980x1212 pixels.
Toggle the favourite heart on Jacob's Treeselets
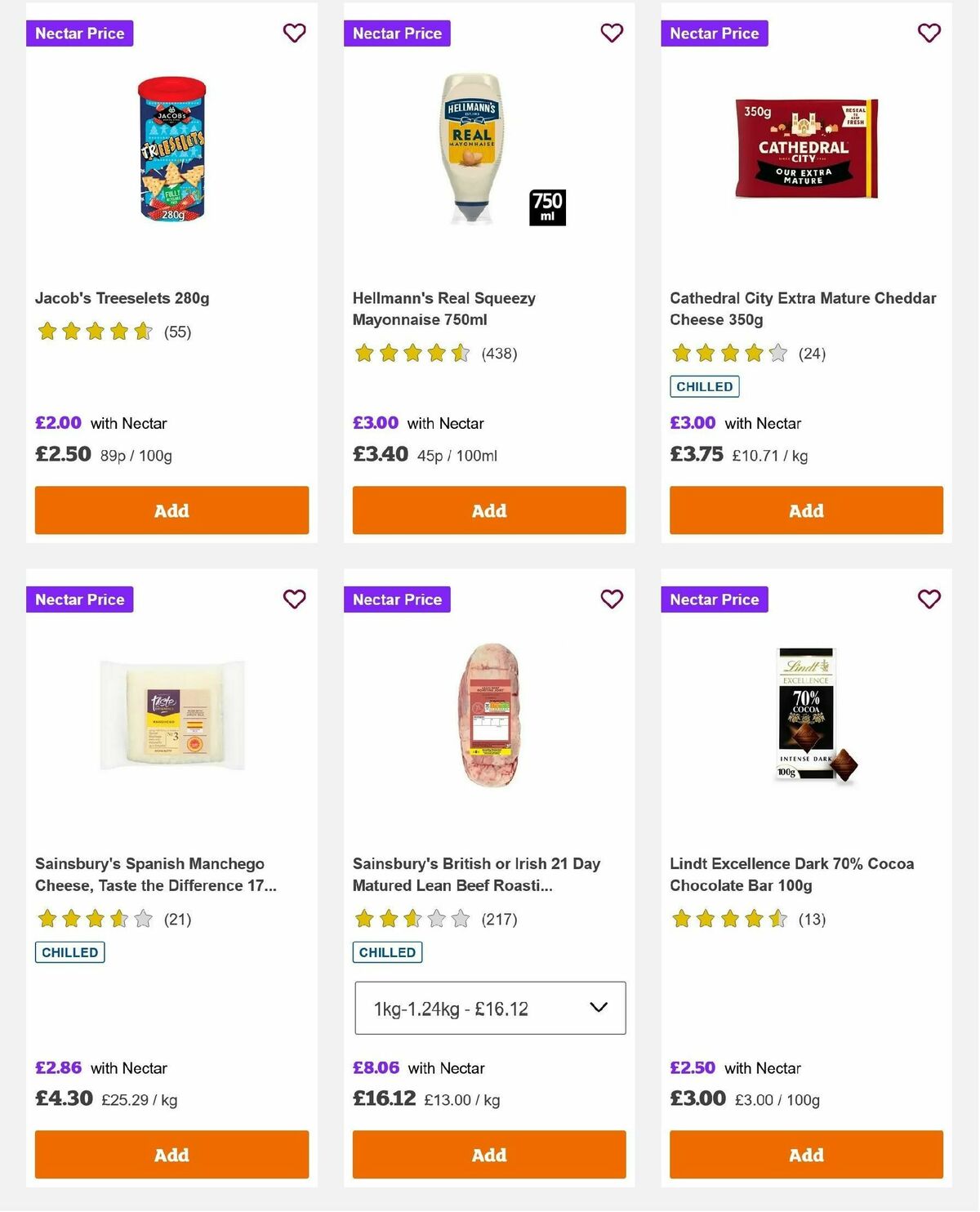[x=294, y=33]
